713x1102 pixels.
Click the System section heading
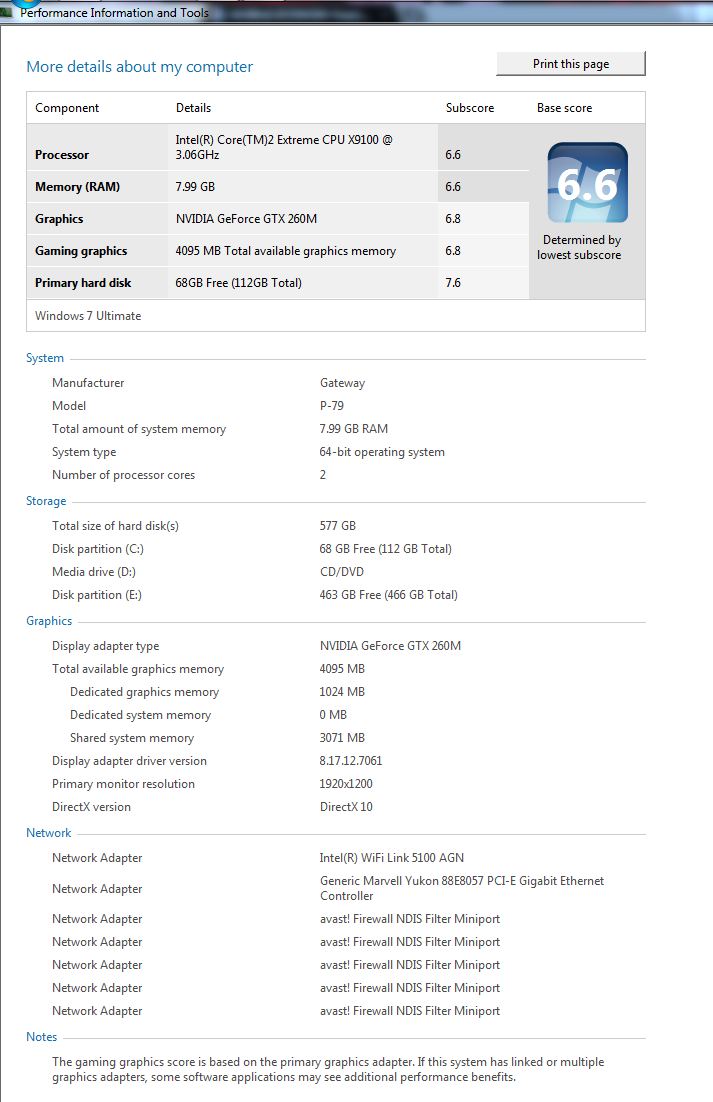point(45,358)
